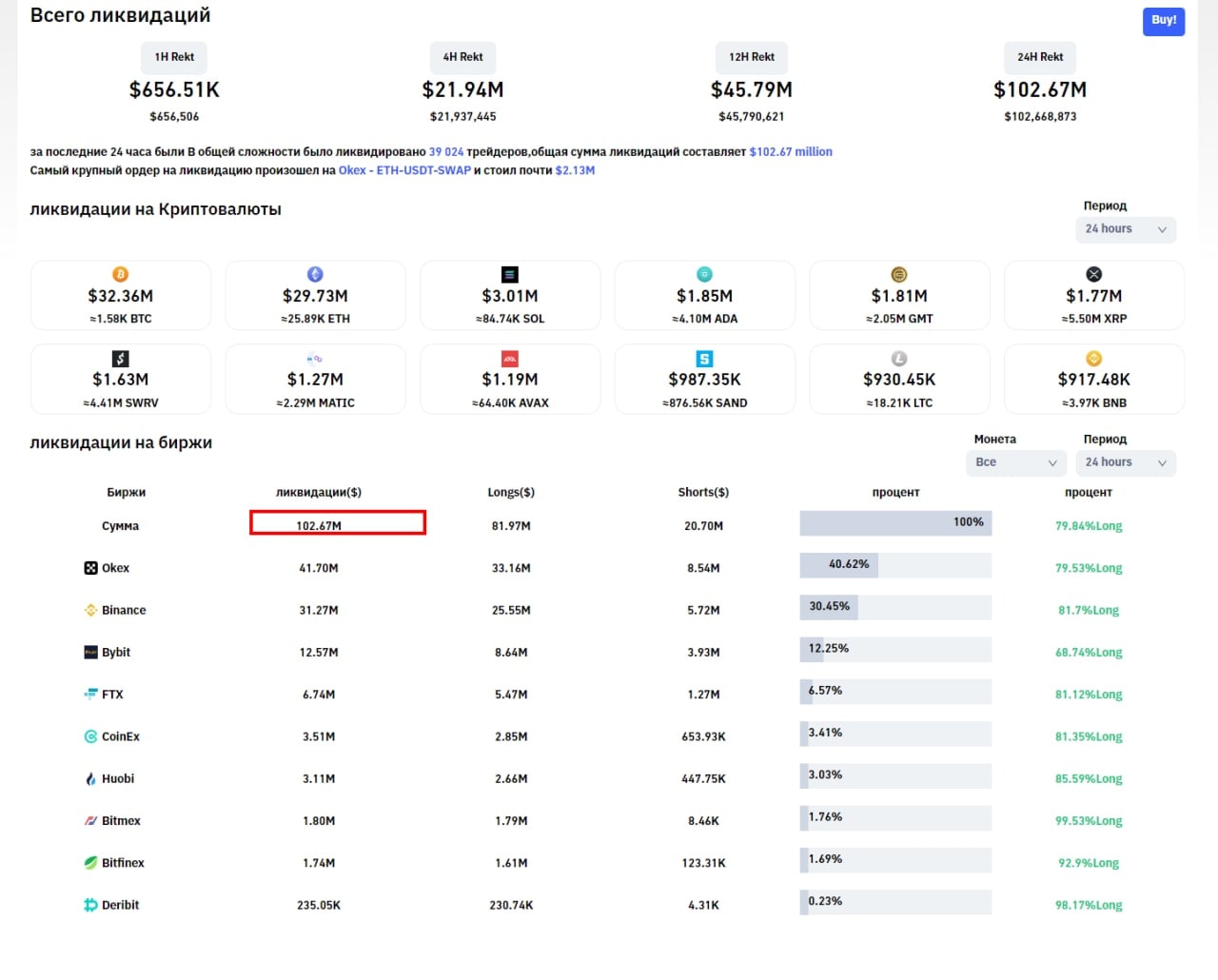This screenshot has width=1218, height=980.
Task: Click Okex liquidations value 41.70M
Action: click(319, 568)
